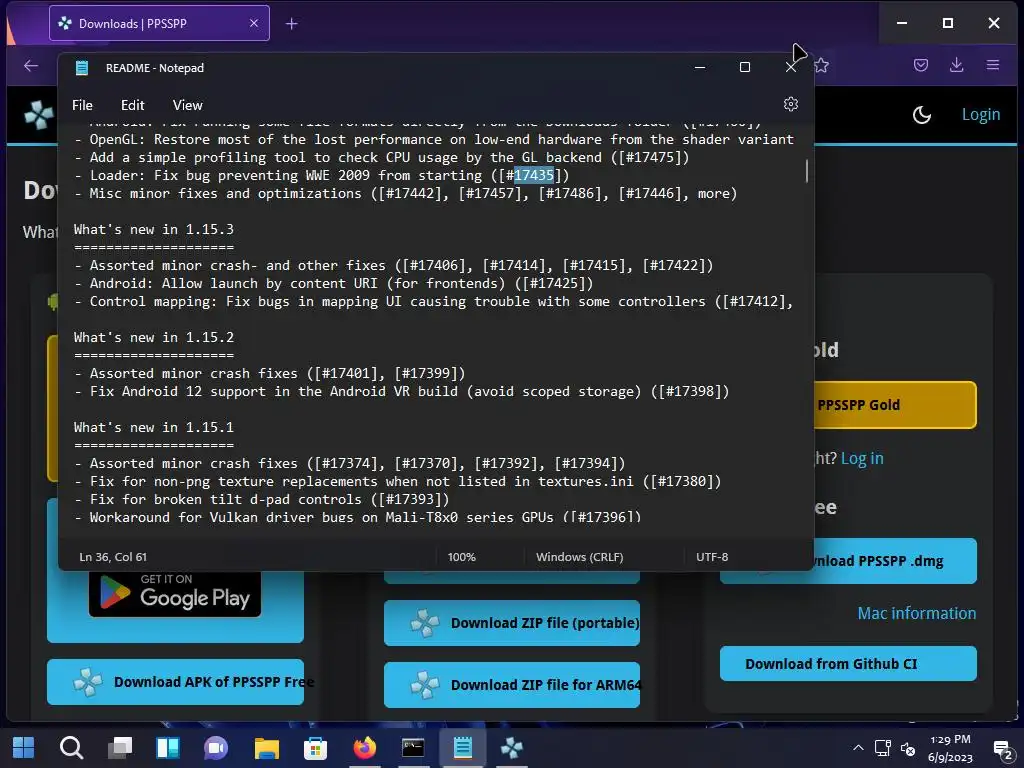The height and width of the screenshot is (768, 1024).
Task: Click the Notepad vertical scrollbar thumb
Action: click(x=807, y=171)
